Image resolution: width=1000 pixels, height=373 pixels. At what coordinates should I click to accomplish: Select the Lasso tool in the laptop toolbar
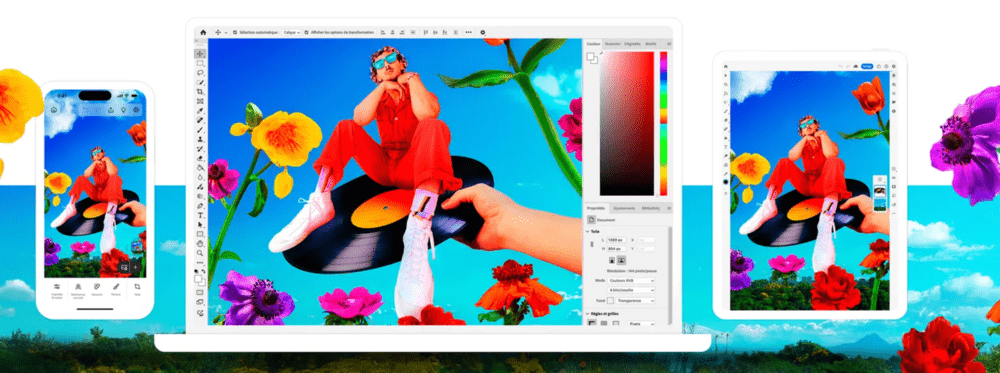coord(200,73)
